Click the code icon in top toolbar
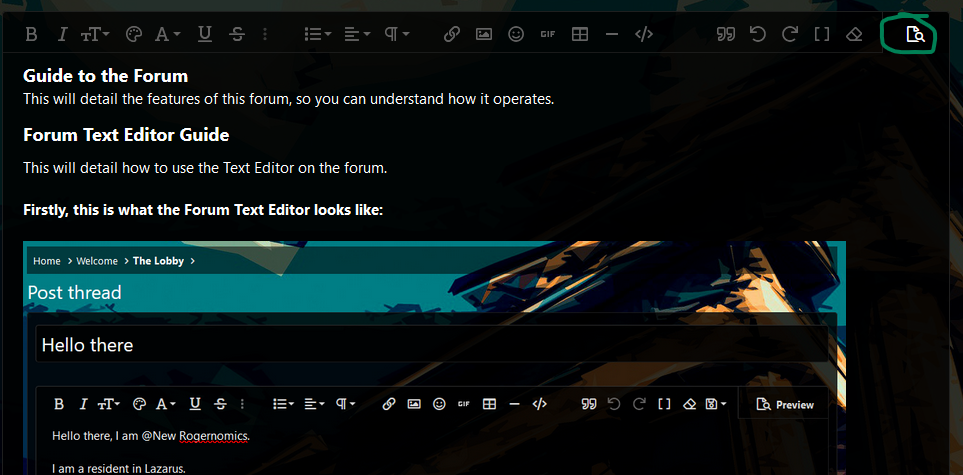Viewport: 963px width, 475px height. (644, 34)
